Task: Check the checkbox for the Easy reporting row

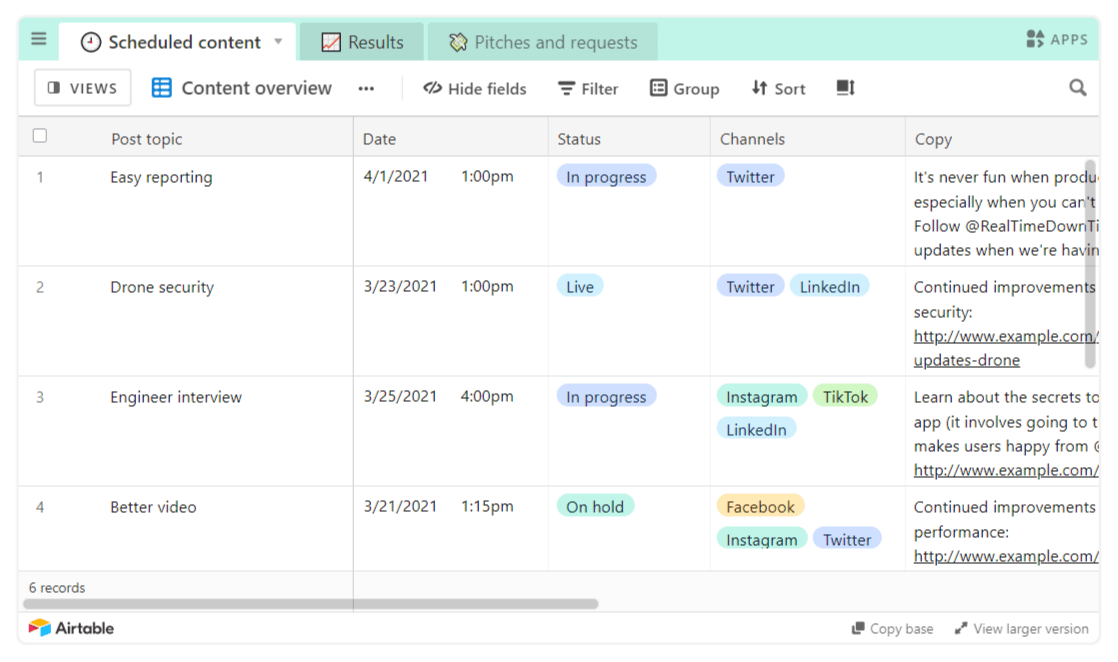Action: point(39,177)
